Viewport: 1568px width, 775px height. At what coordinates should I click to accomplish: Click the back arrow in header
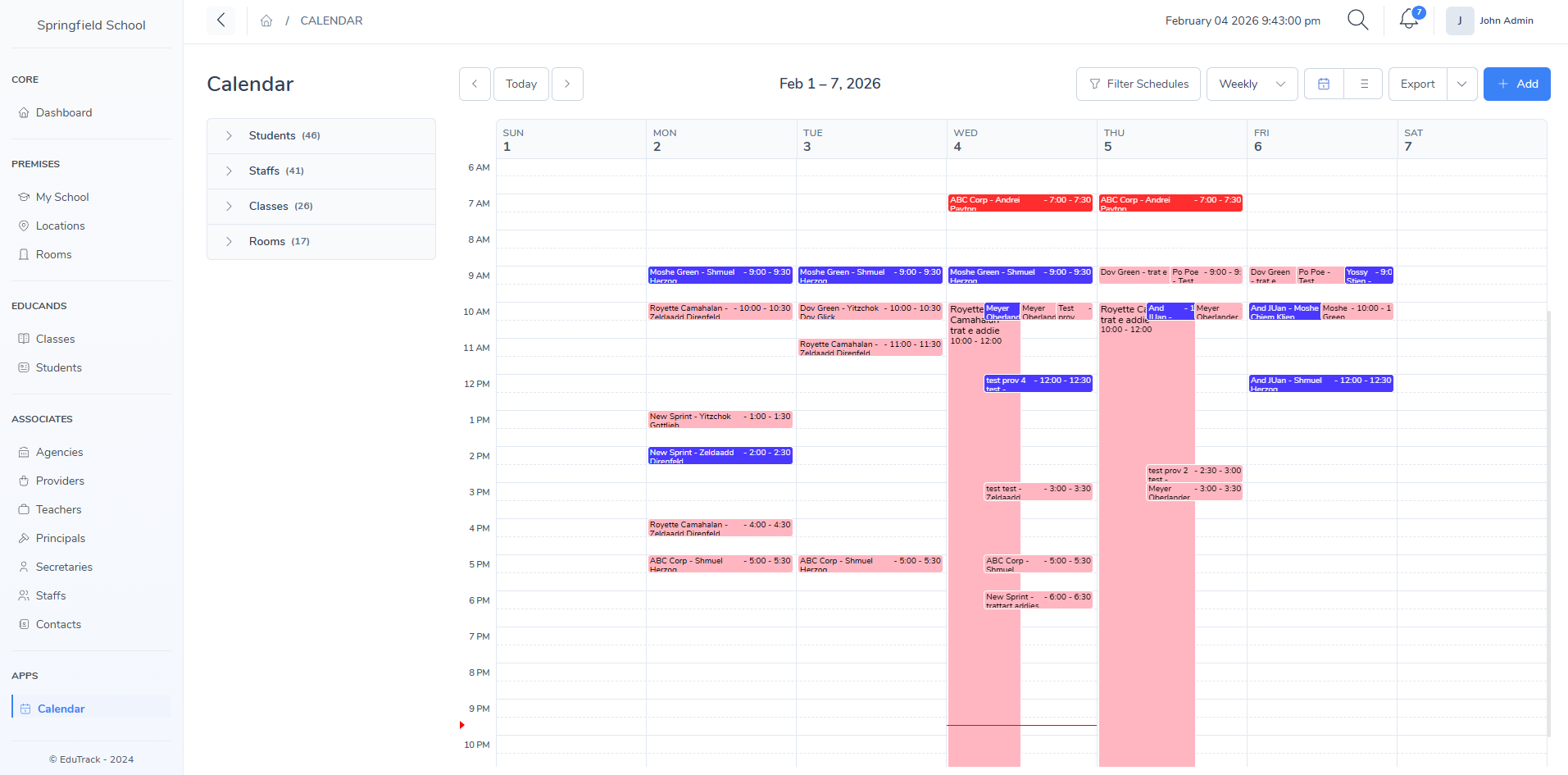[220, 21]
